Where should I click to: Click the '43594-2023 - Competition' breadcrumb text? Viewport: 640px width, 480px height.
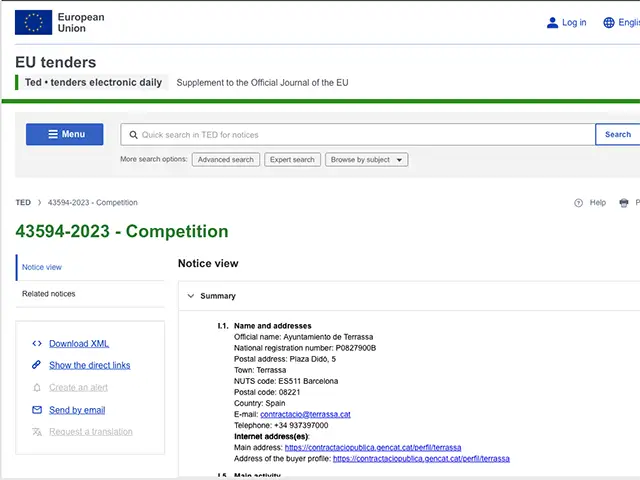click(93, 203)
